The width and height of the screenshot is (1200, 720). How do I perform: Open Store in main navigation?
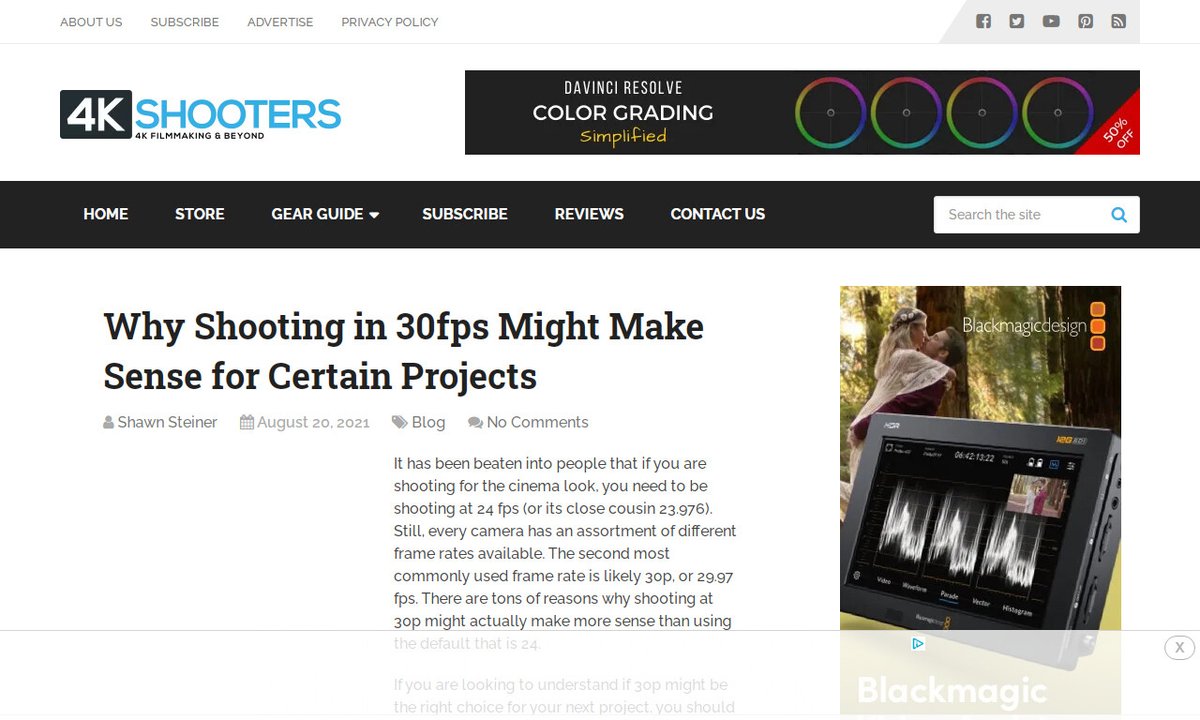click(x=200, y=214)
